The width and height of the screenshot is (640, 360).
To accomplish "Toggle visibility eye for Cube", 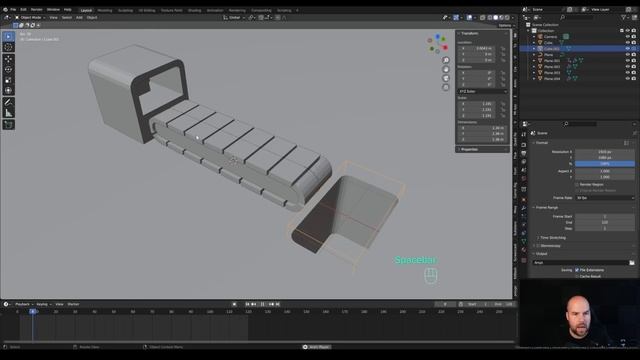I will tap(628, 42).
